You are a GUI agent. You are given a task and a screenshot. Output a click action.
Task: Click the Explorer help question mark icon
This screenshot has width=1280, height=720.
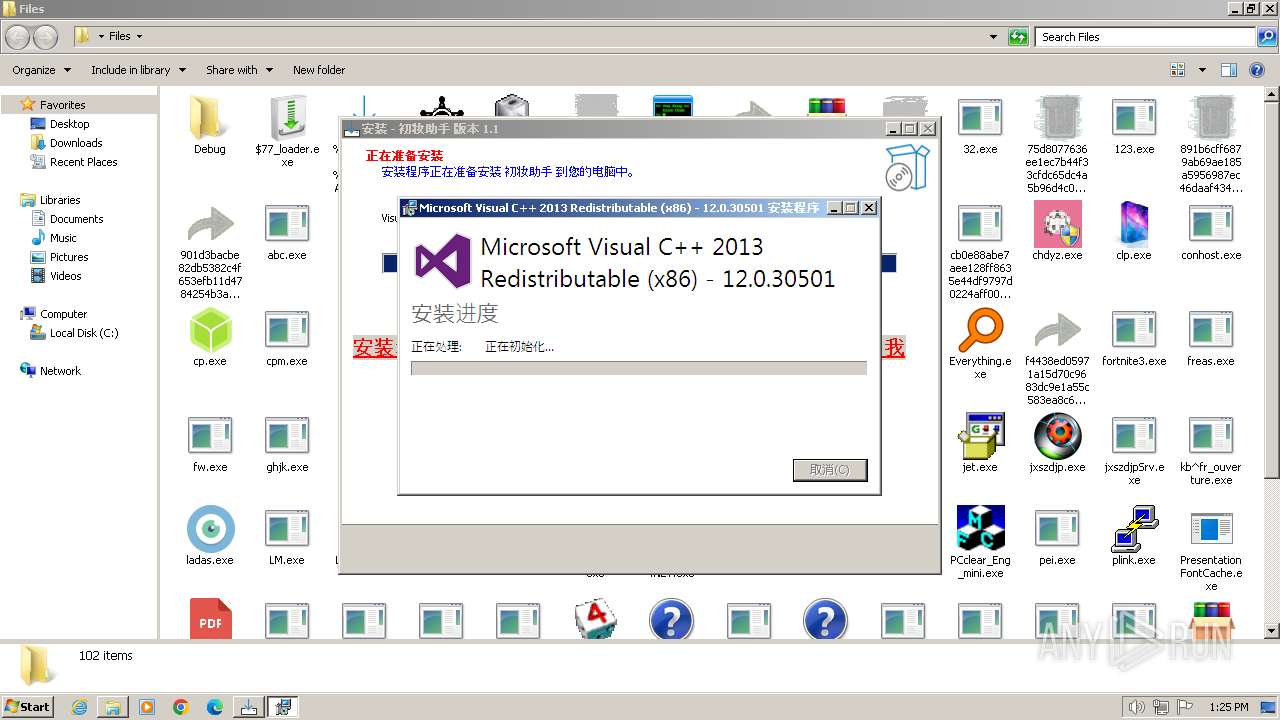pyautogui.click(x=1258, y=70)
